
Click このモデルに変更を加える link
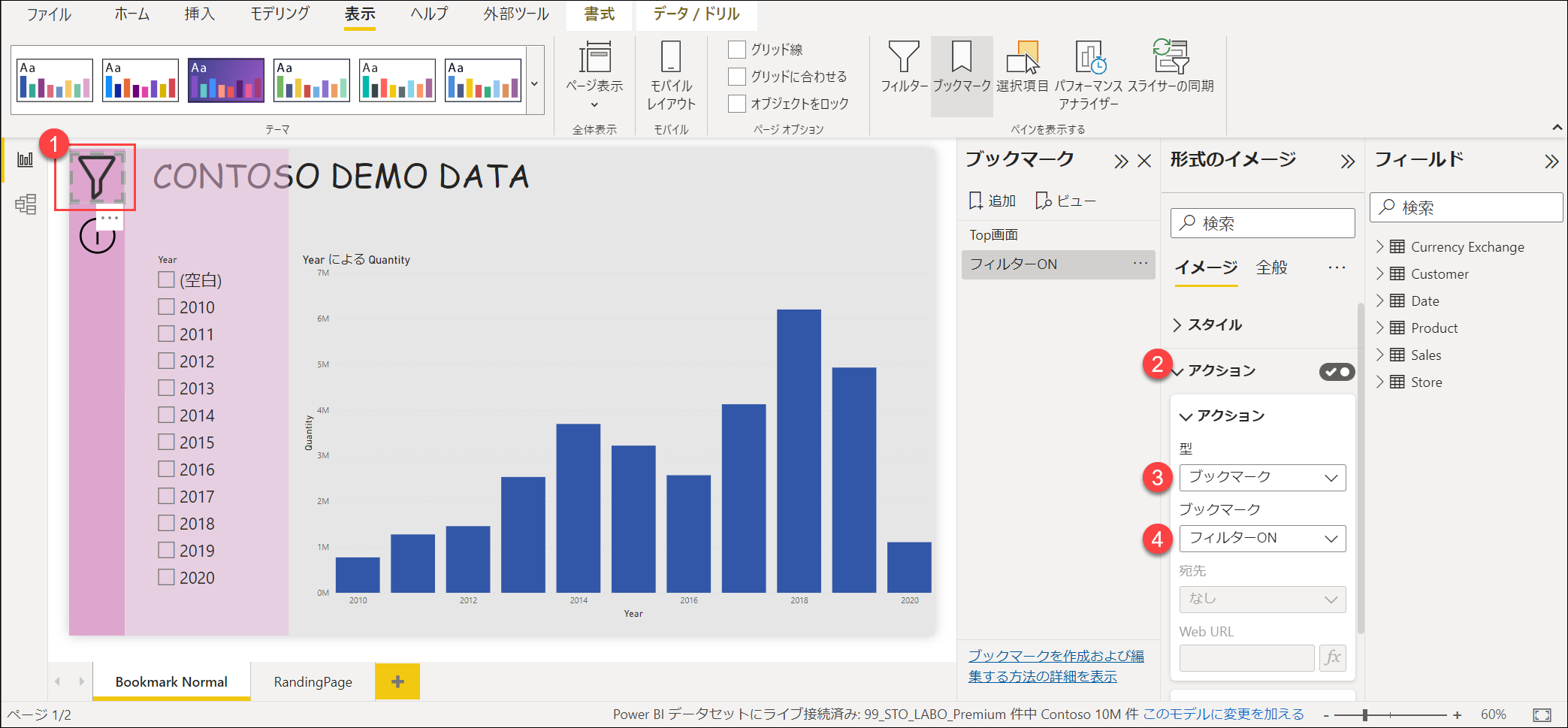click(1223, 714)
